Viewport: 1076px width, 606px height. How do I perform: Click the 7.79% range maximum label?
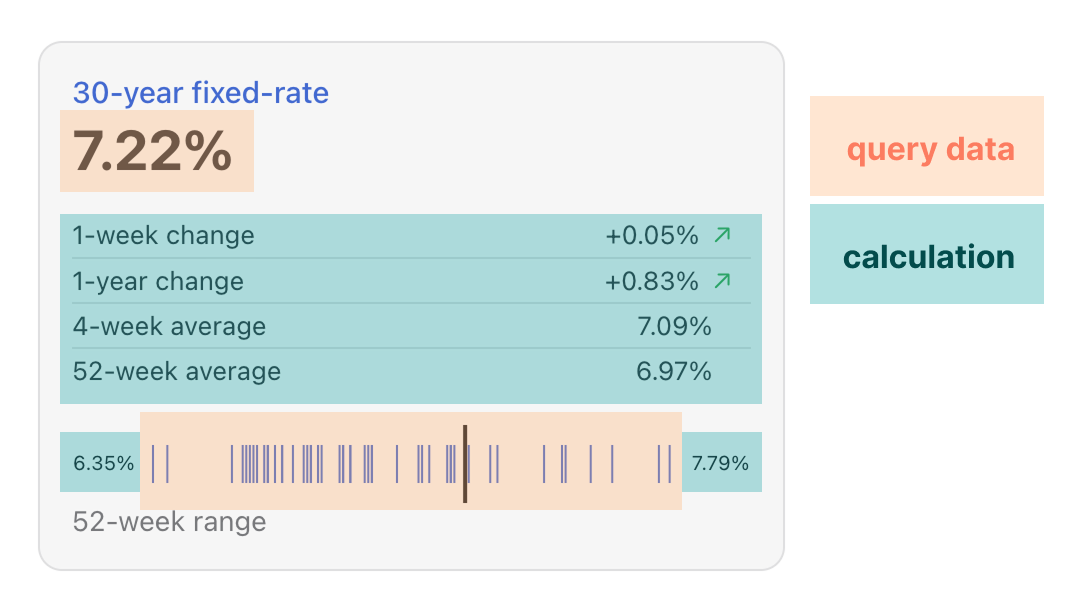[x=720, y=463]
